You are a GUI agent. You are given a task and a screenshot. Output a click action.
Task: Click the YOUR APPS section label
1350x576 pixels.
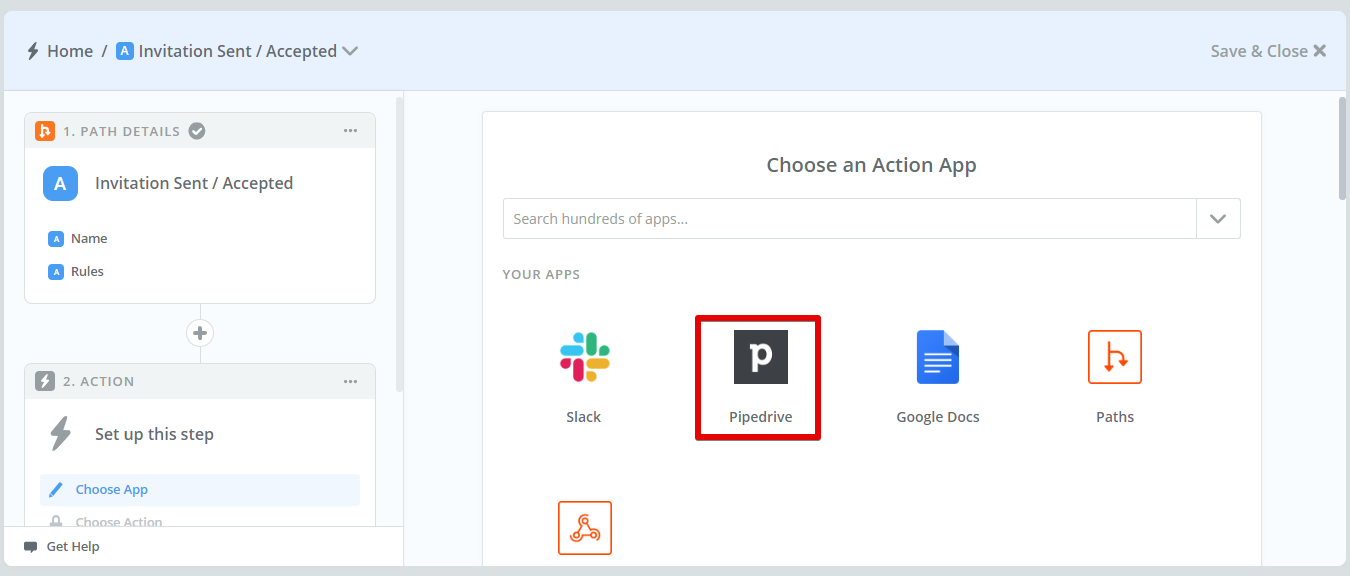(541, 274)
